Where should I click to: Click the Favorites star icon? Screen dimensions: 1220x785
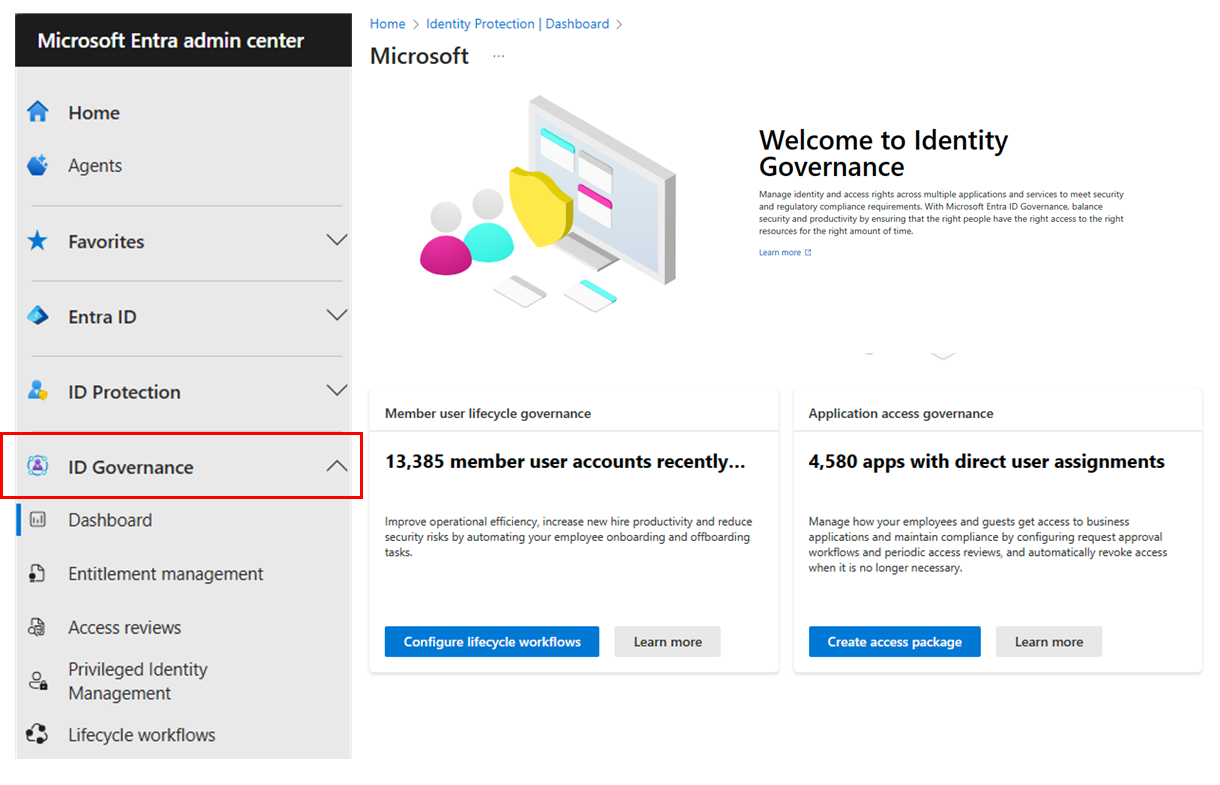37,241
